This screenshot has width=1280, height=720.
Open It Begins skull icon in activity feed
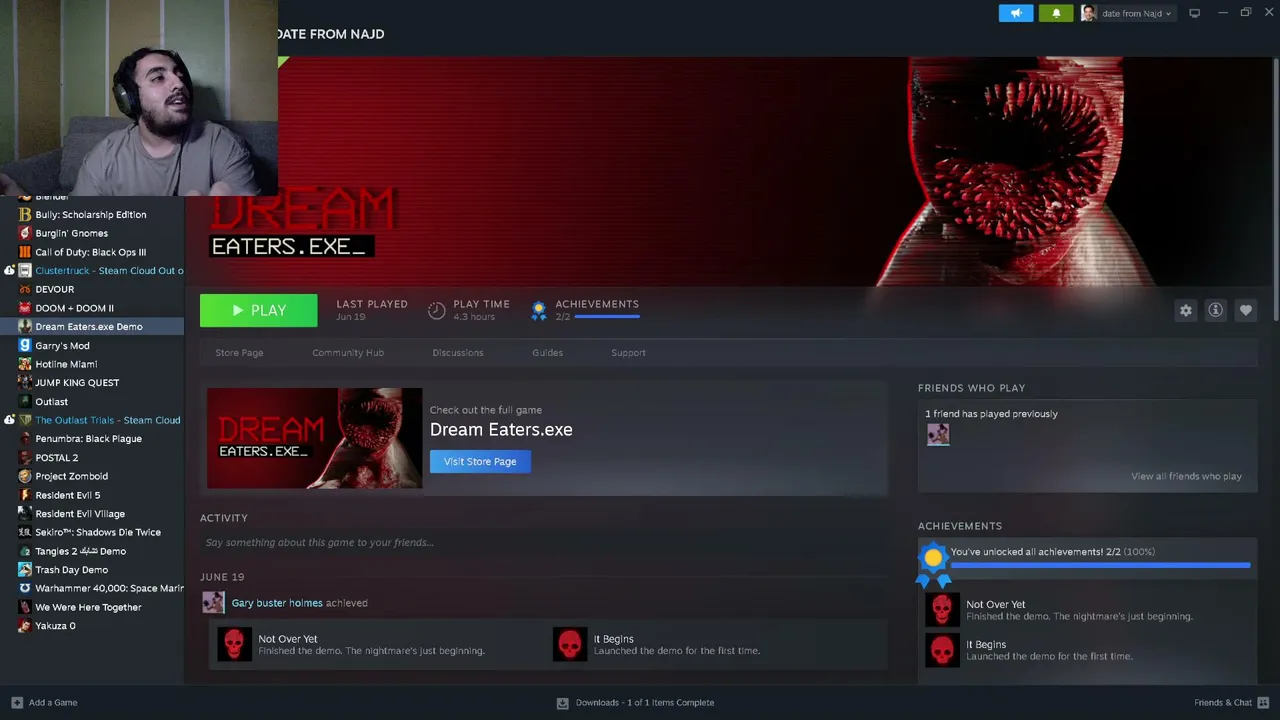point(570,644)
